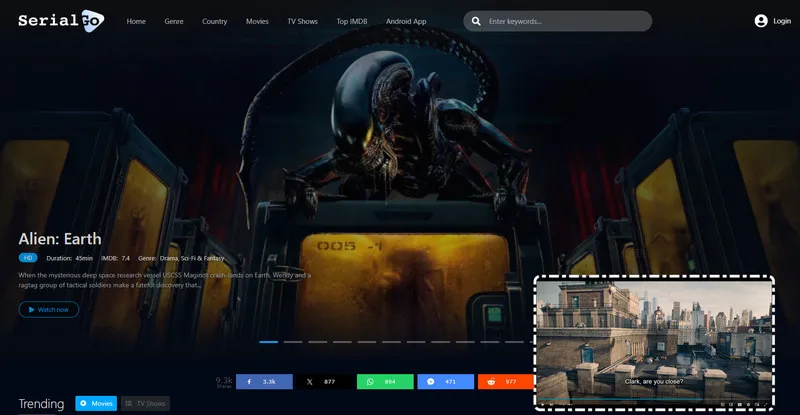800x415 pixels.
Task: Share on Facebook with 3.3k shares
Action: click(x=264, y=381)
